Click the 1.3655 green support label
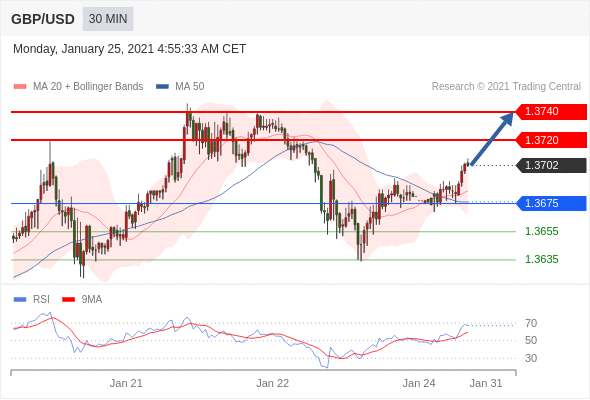Viewport: 590px width, 400px height. click(x=541, y=231)
